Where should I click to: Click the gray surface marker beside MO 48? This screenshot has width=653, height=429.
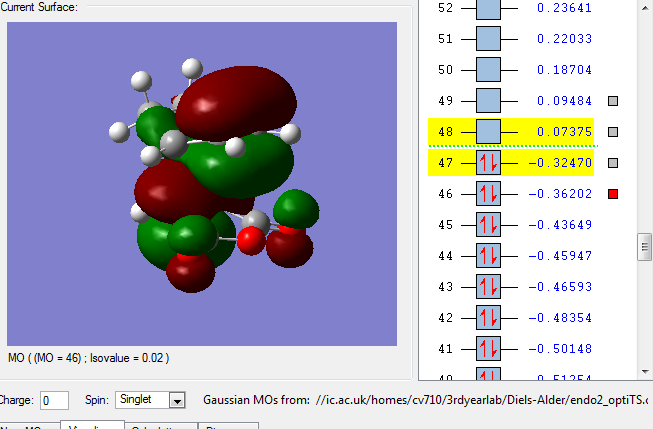coord(613,132)
